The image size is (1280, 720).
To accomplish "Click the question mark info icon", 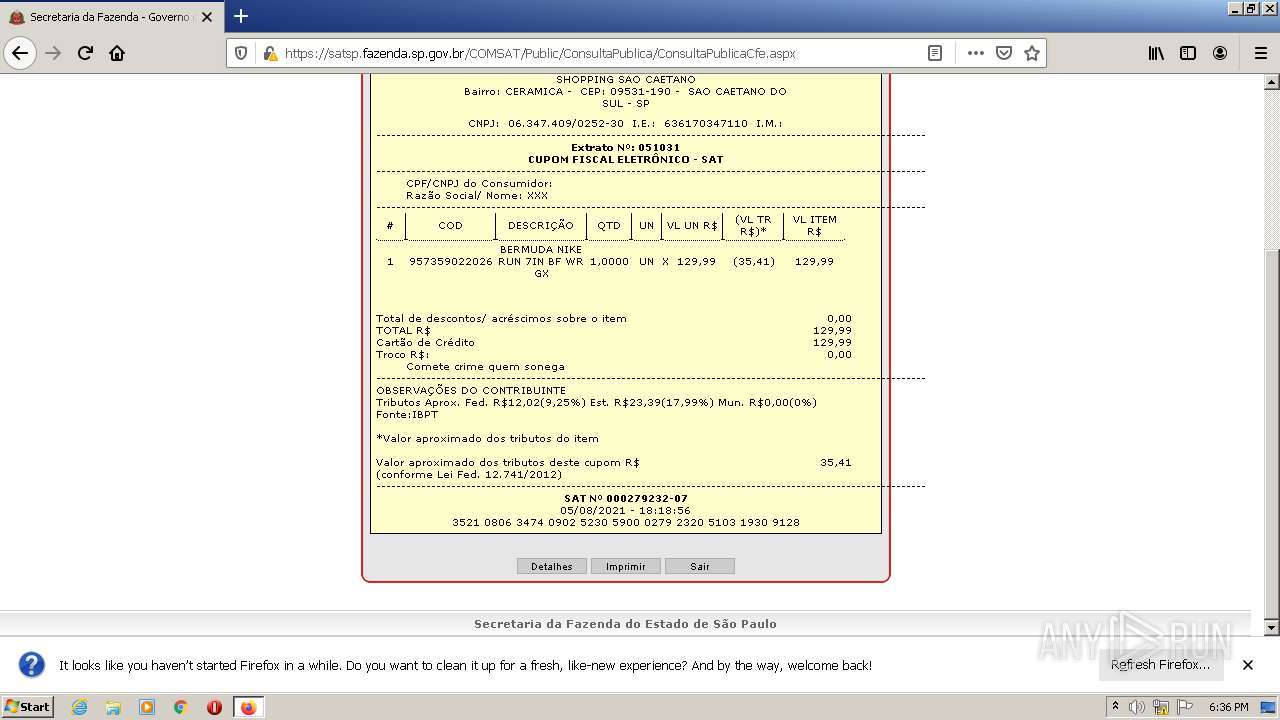I will pos(32,665).
